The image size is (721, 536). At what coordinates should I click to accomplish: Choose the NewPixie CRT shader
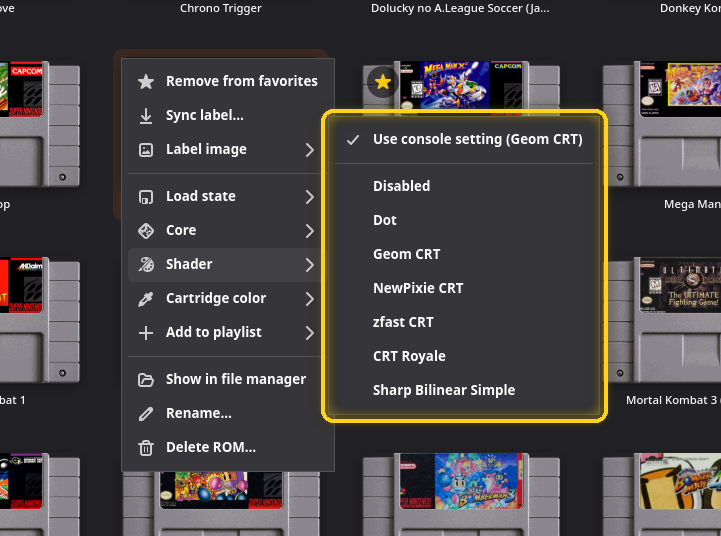tap(464, 288)
